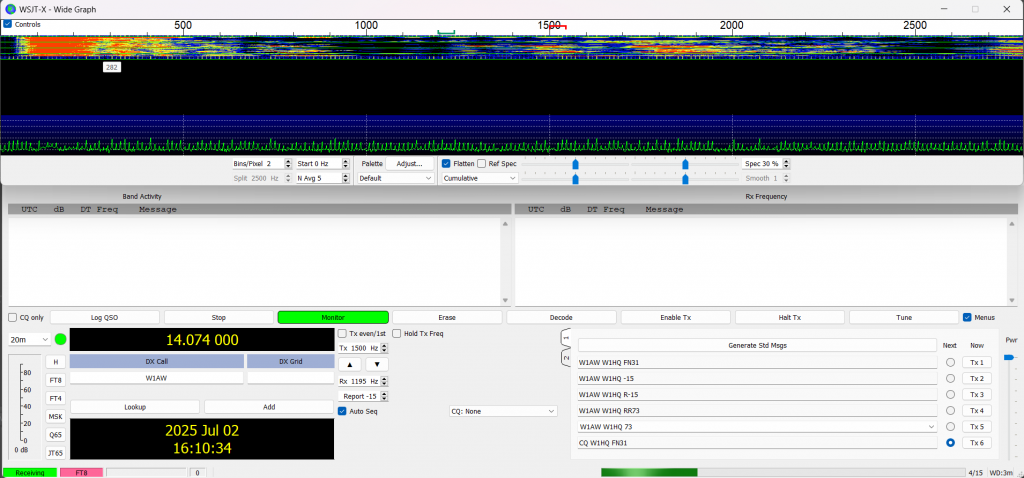Click the H hound mode button
This screenshot has width=1024, height=478.
56,362
